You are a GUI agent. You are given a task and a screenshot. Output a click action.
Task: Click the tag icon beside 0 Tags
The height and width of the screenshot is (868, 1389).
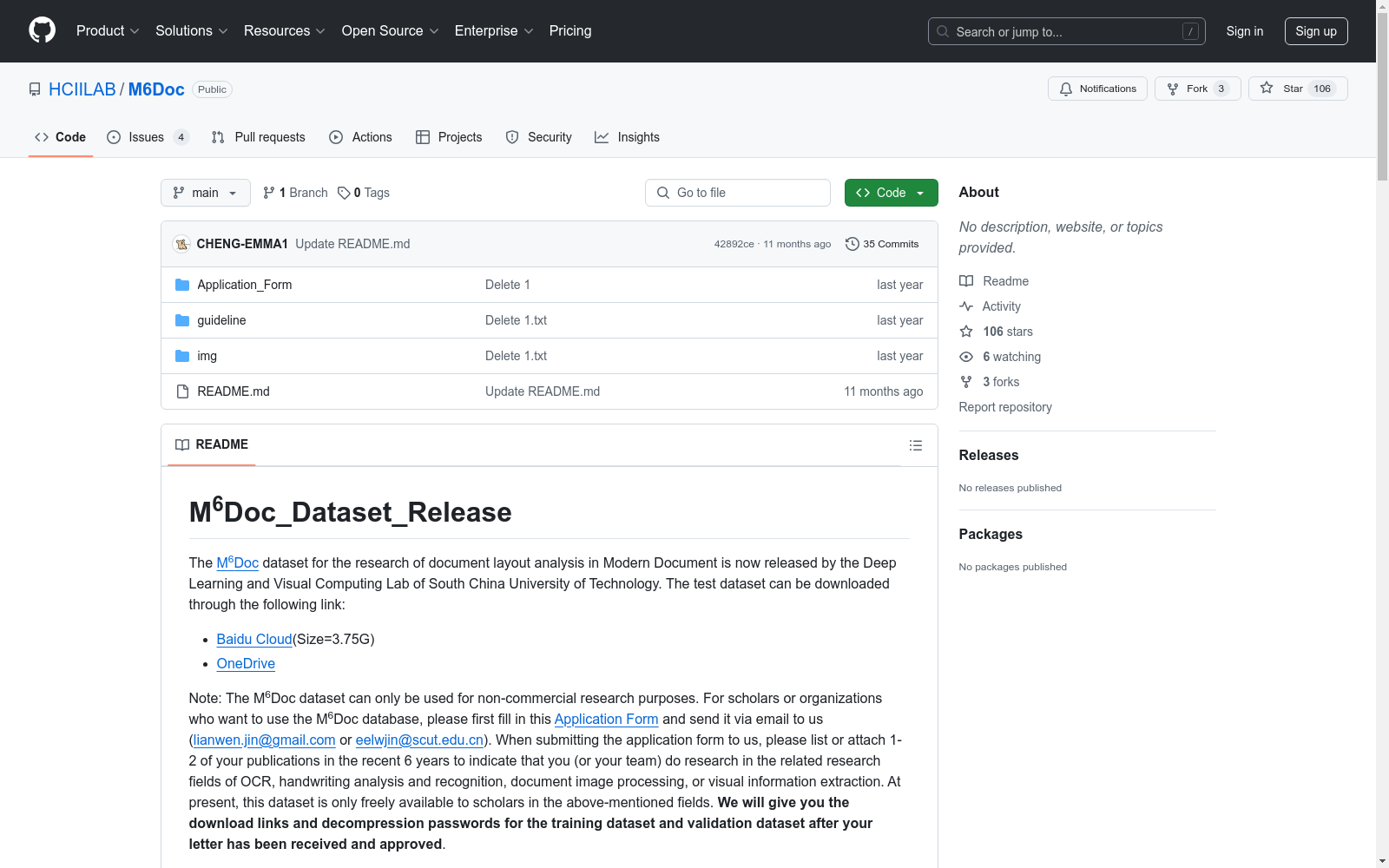[344, 193]
